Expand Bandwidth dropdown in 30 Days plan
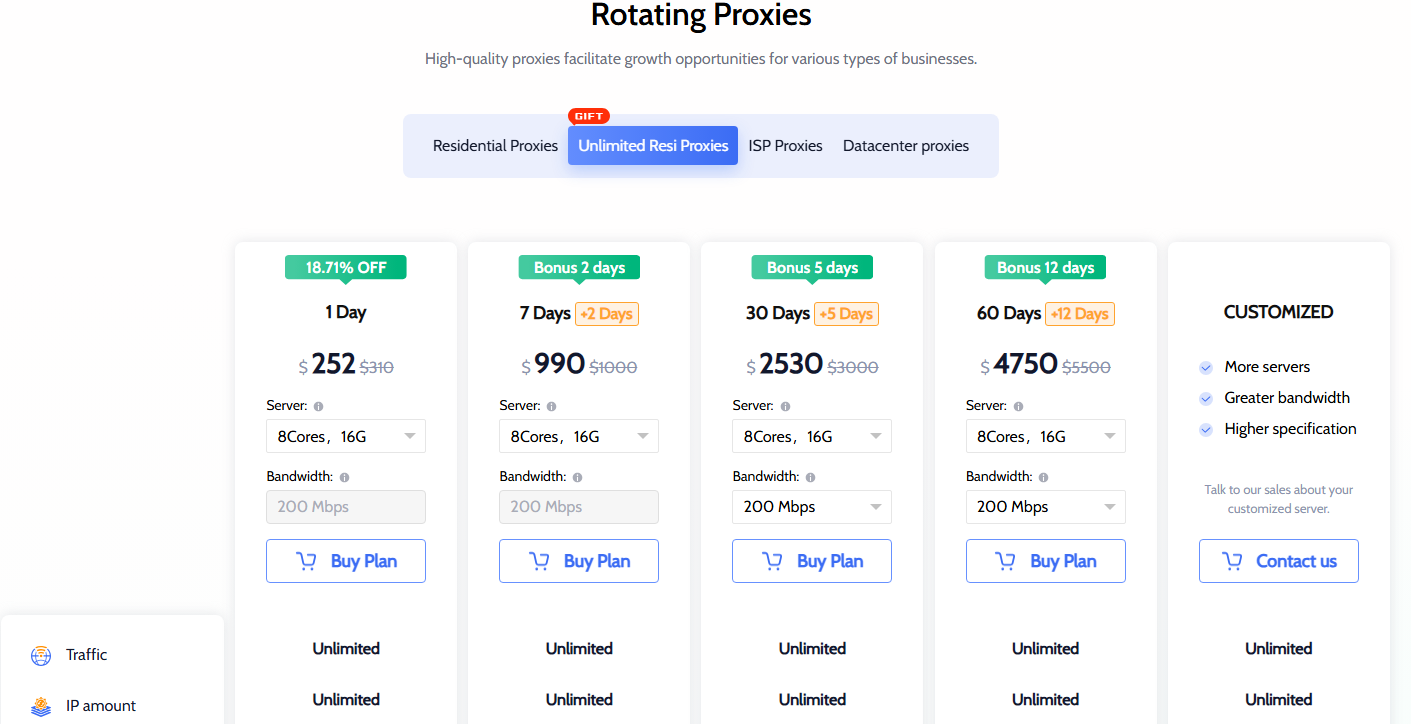The width and height of the screenshot is (1411, 724). [x=812, y=507]
